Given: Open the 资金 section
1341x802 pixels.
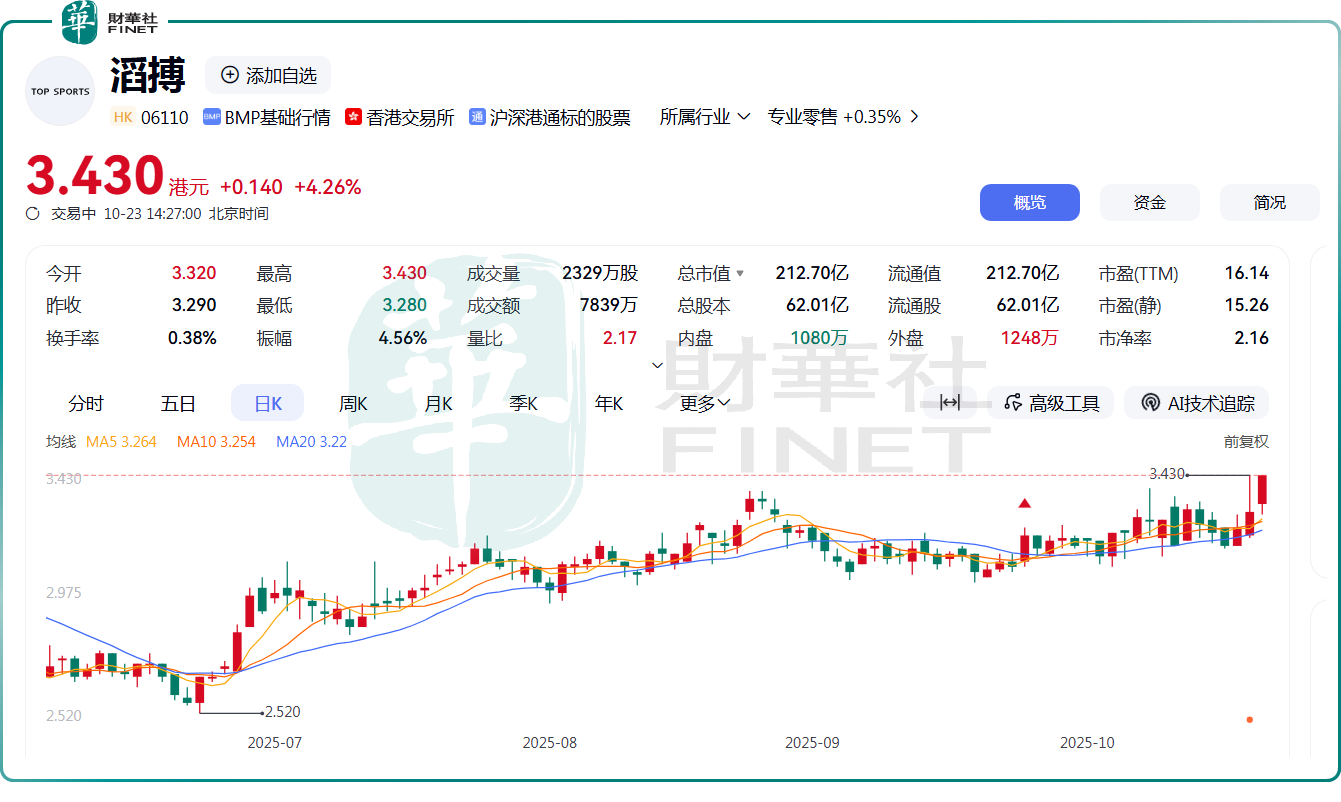Looking at the screenshot, I should tap(1149, 202).
